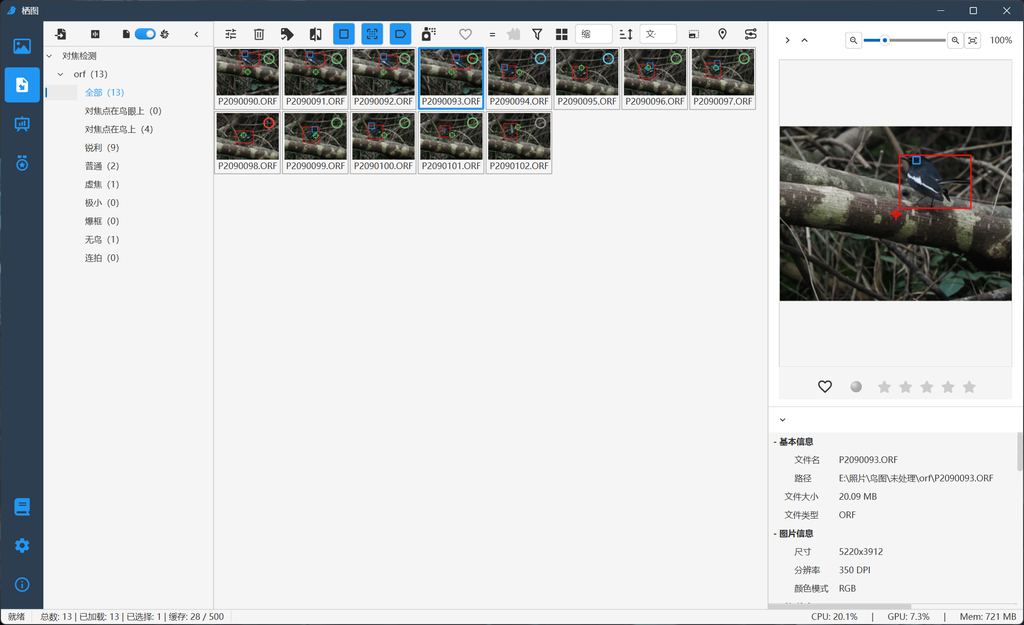
Task: Select 对焦点在鸟上 (4) category
Action: click(118, 129)
